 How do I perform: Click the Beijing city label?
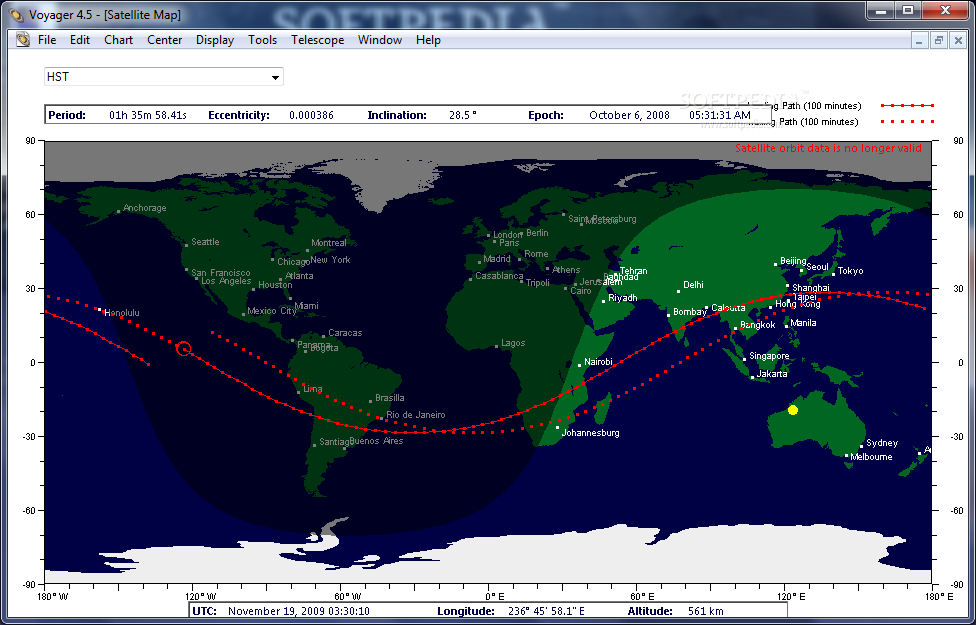(793, 261)
